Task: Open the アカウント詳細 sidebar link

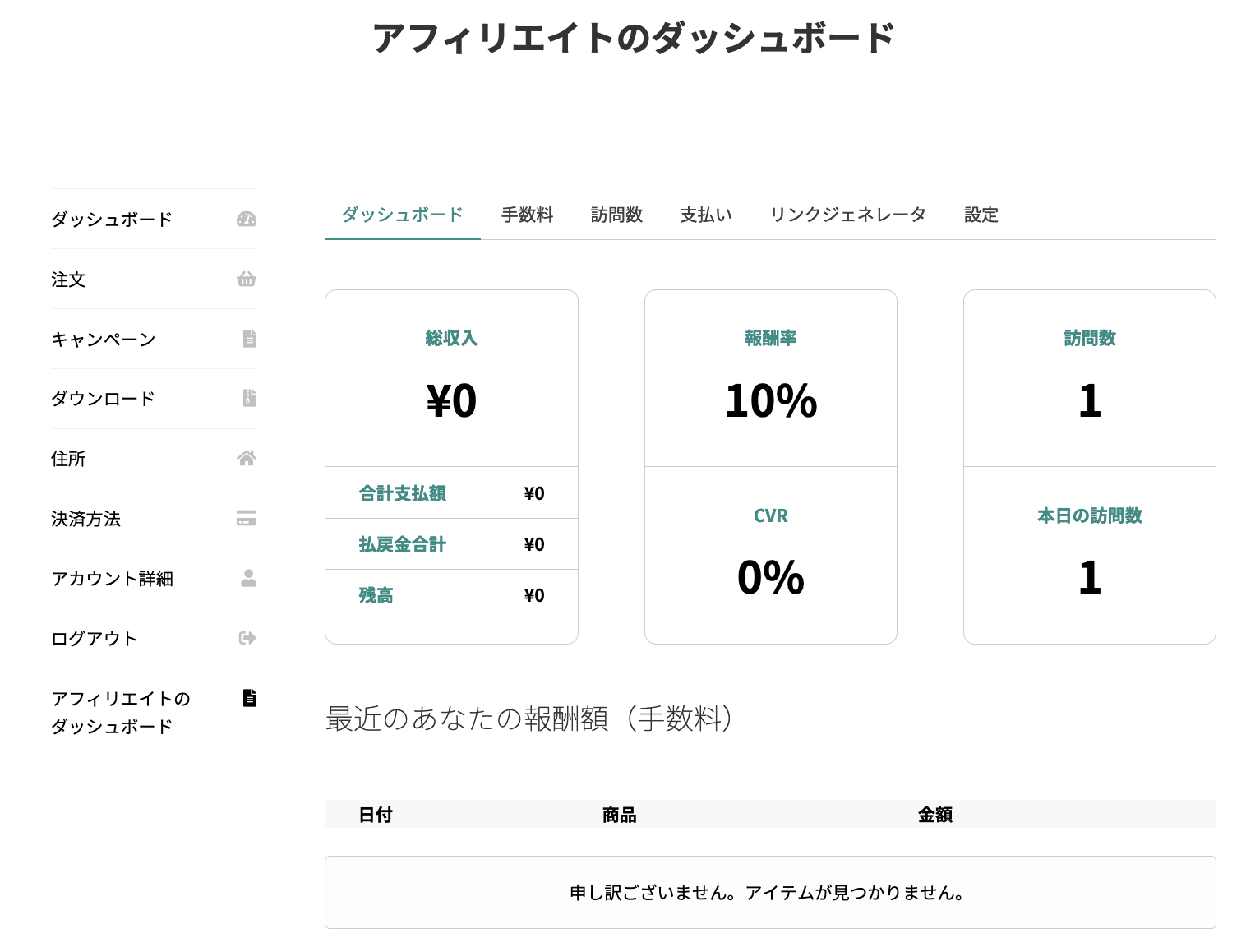Action: 113,579
